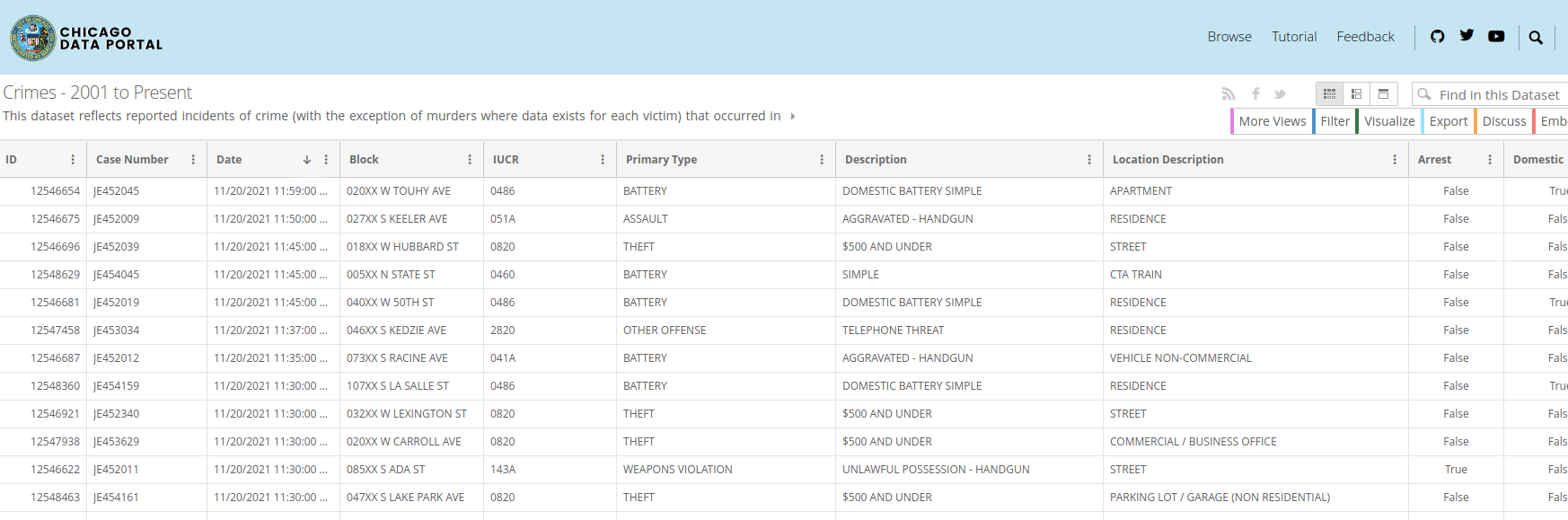Share dataset via Twitter bird icon
Viewport: 1568px width, 520px height.
pyautogui.click(x=1280, y=94)
